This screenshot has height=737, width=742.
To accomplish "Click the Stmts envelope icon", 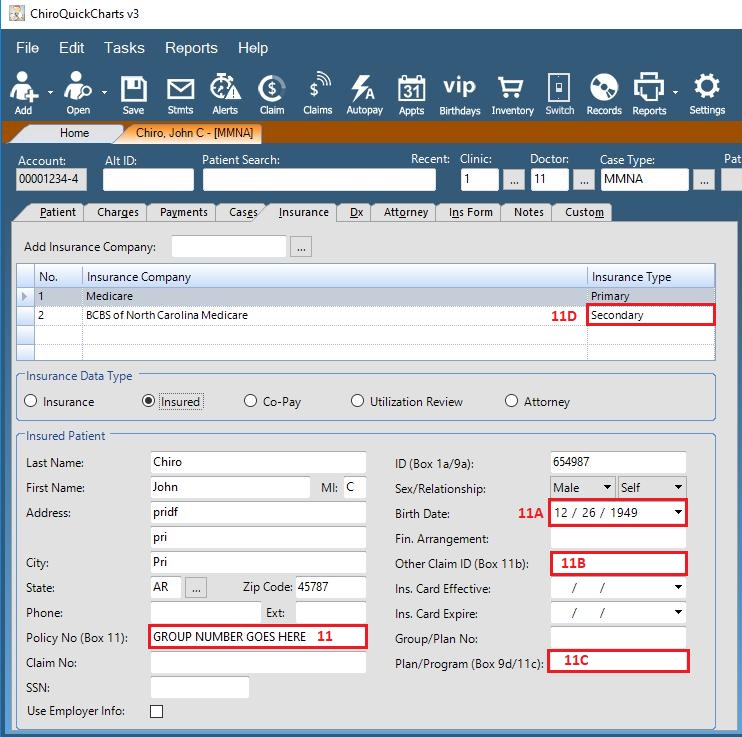I will (180, 94).
